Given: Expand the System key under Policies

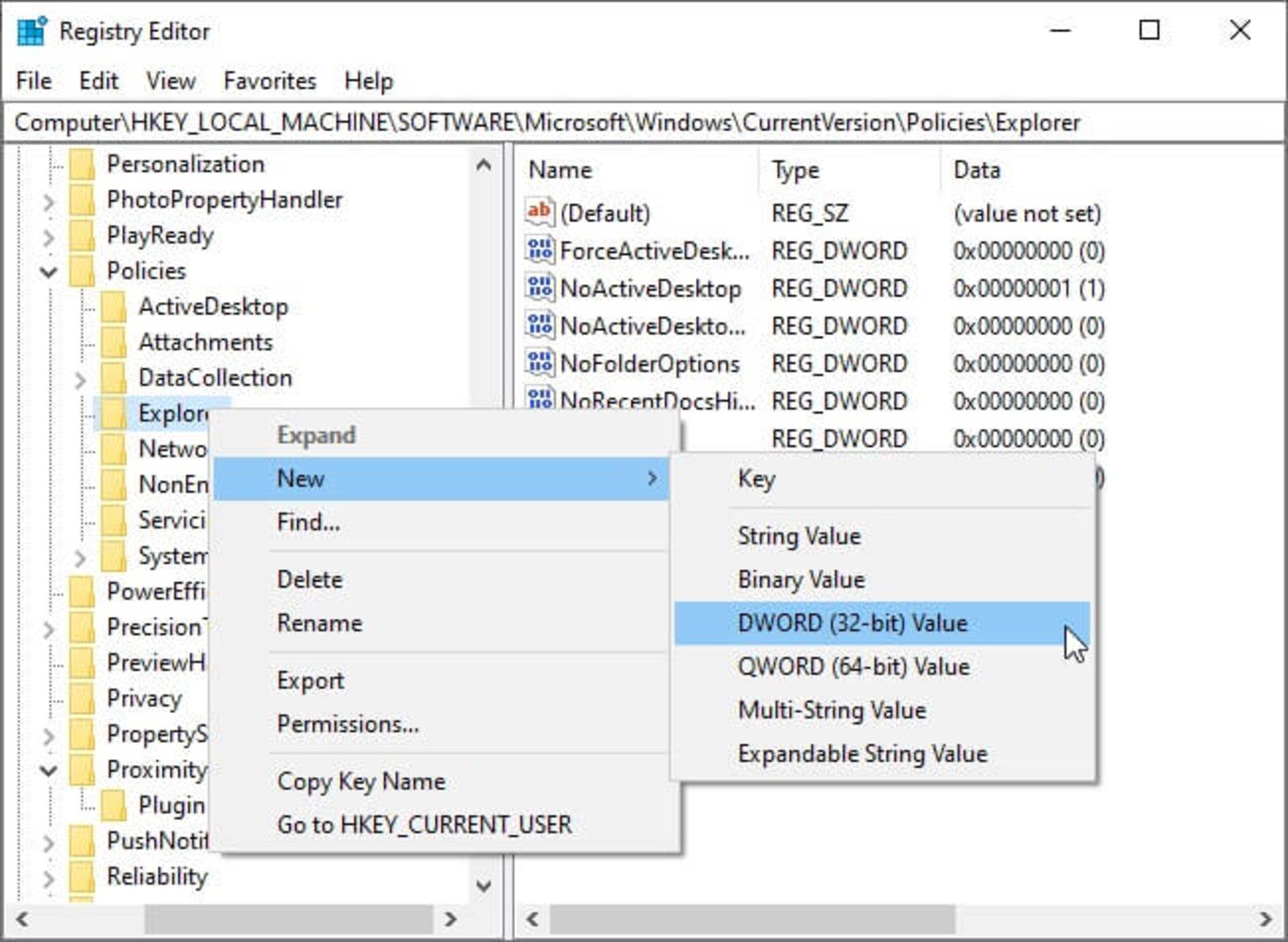Looking at the screenshot, I should pyautogui.click(x=80, y=558).
